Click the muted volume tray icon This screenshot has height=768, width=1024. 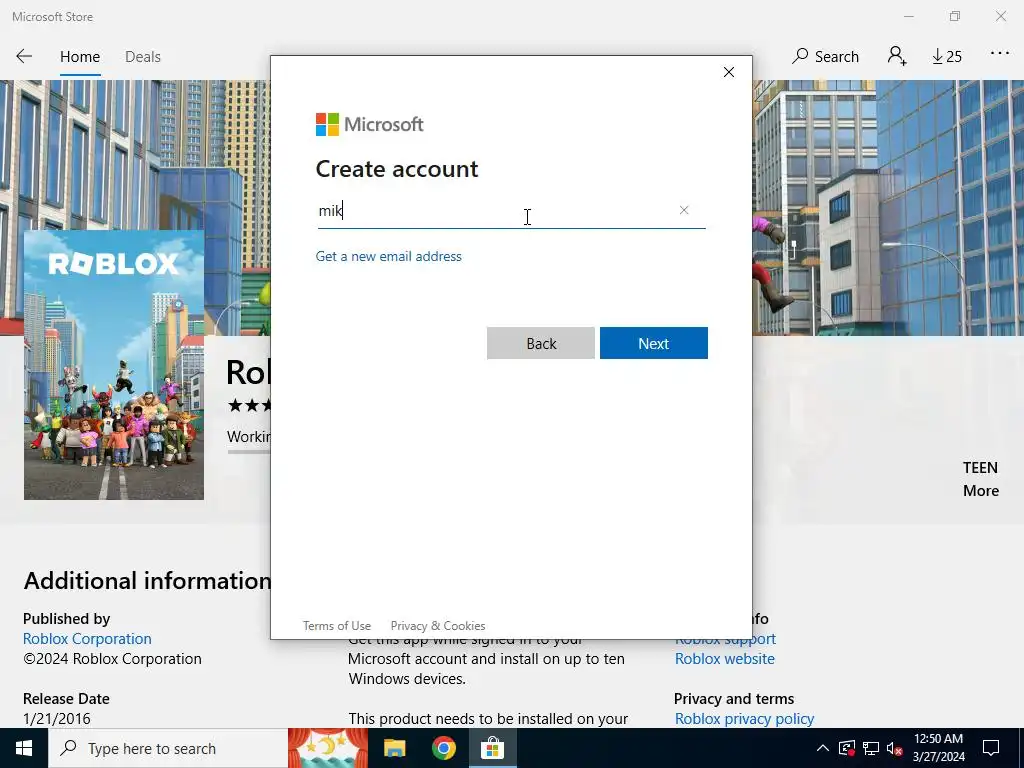(895, 748)
